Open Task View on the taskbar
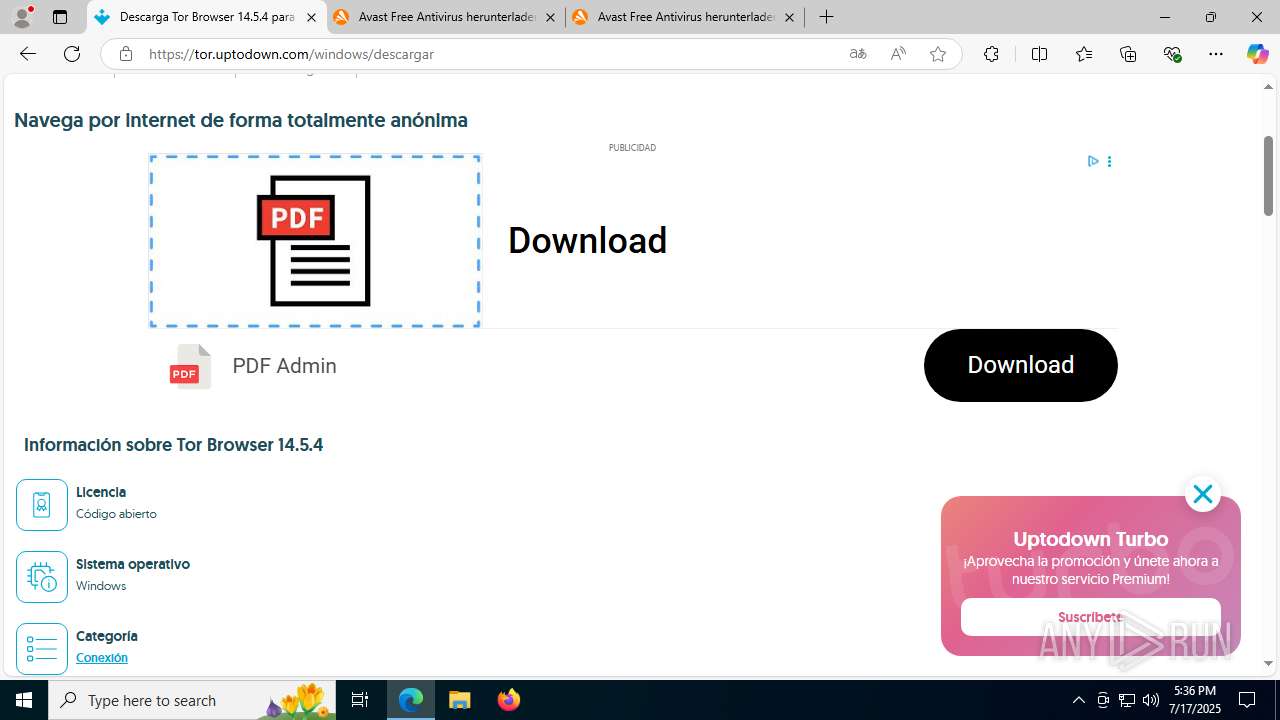This screenshot has height=720, width=1280. tap(360, 700)
